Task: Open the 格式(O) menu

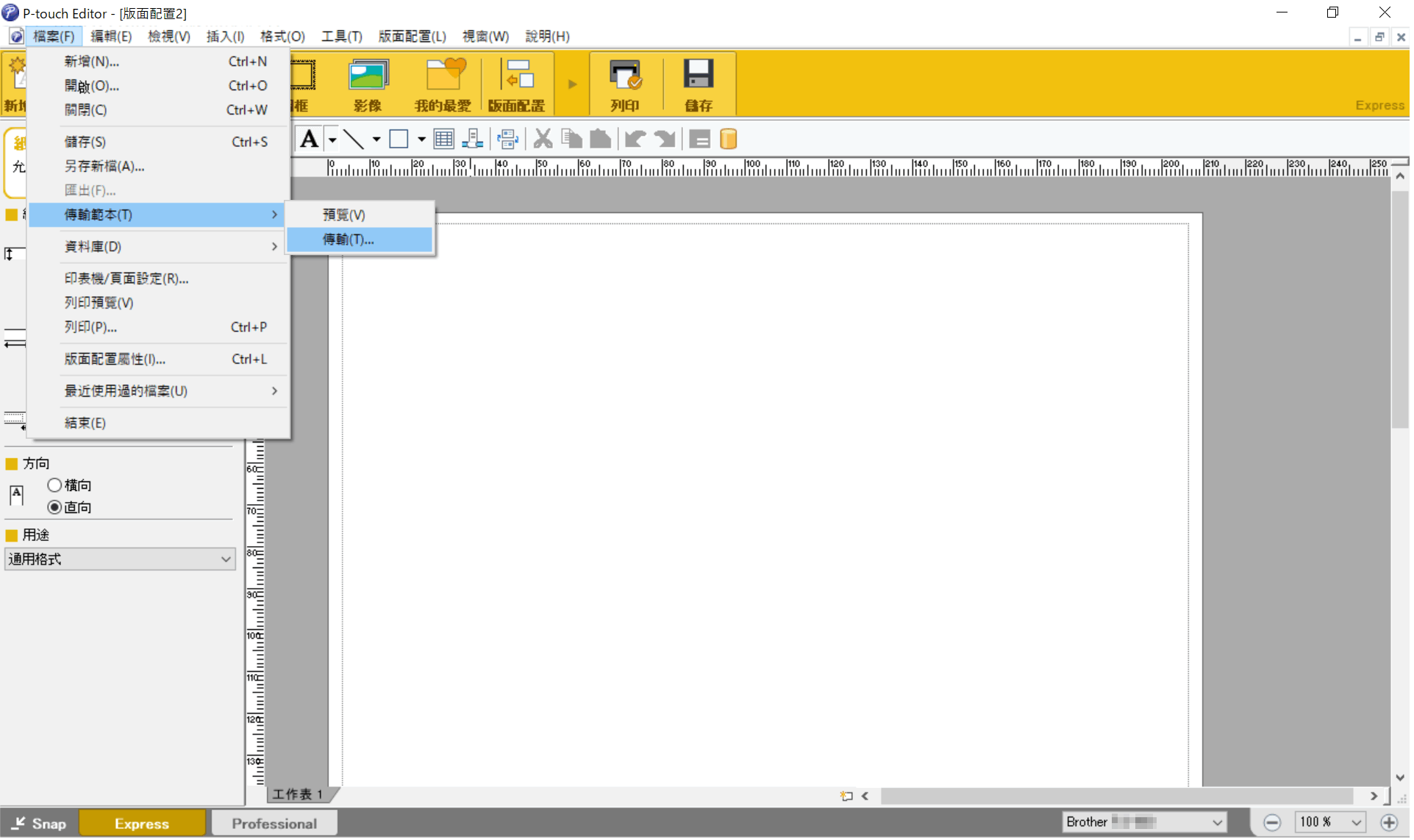Action: pos(283,36)
